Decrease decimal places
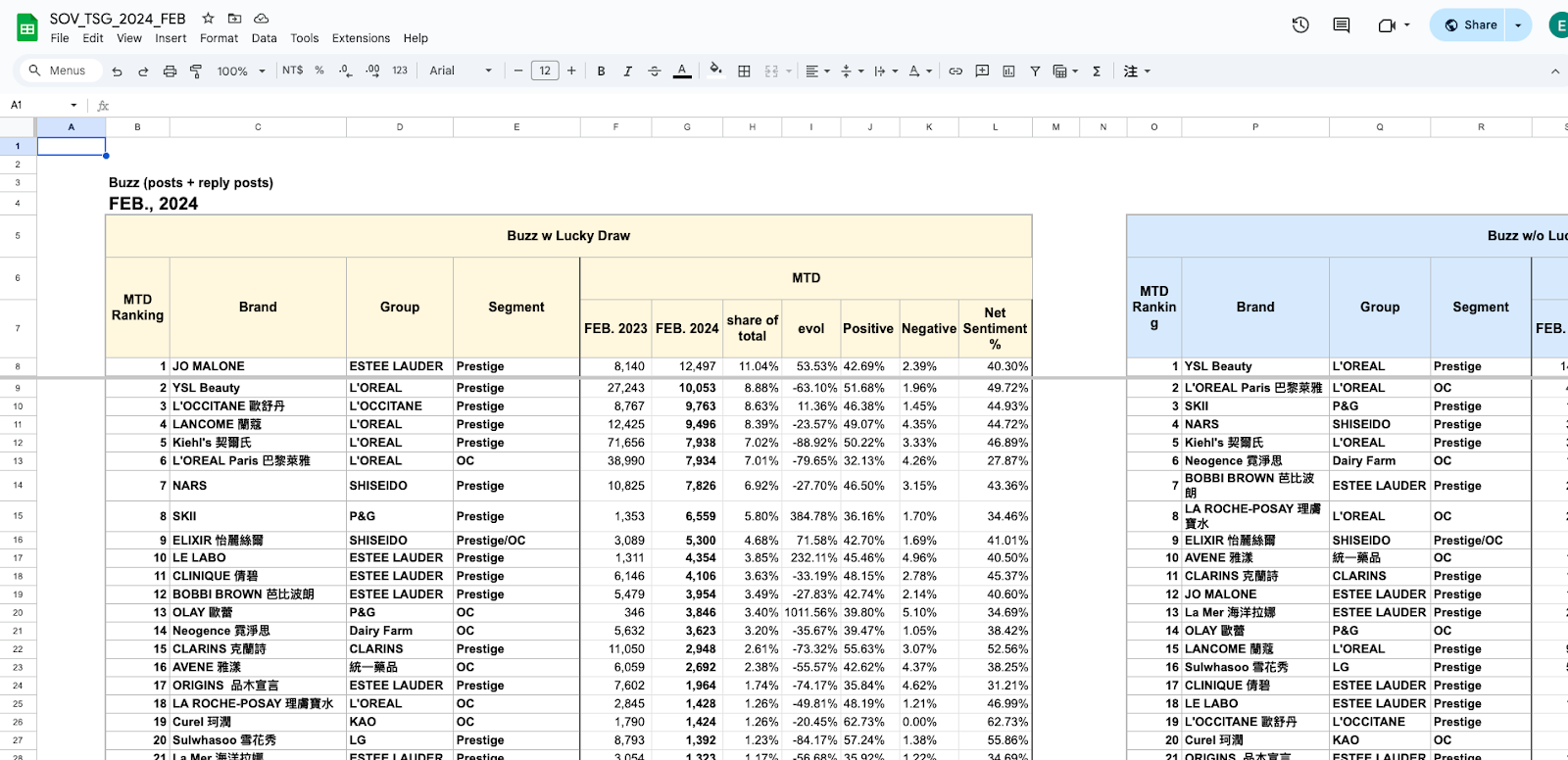Screen dimensions: 1568x760 pyautogui.click(x=345, y=71)
